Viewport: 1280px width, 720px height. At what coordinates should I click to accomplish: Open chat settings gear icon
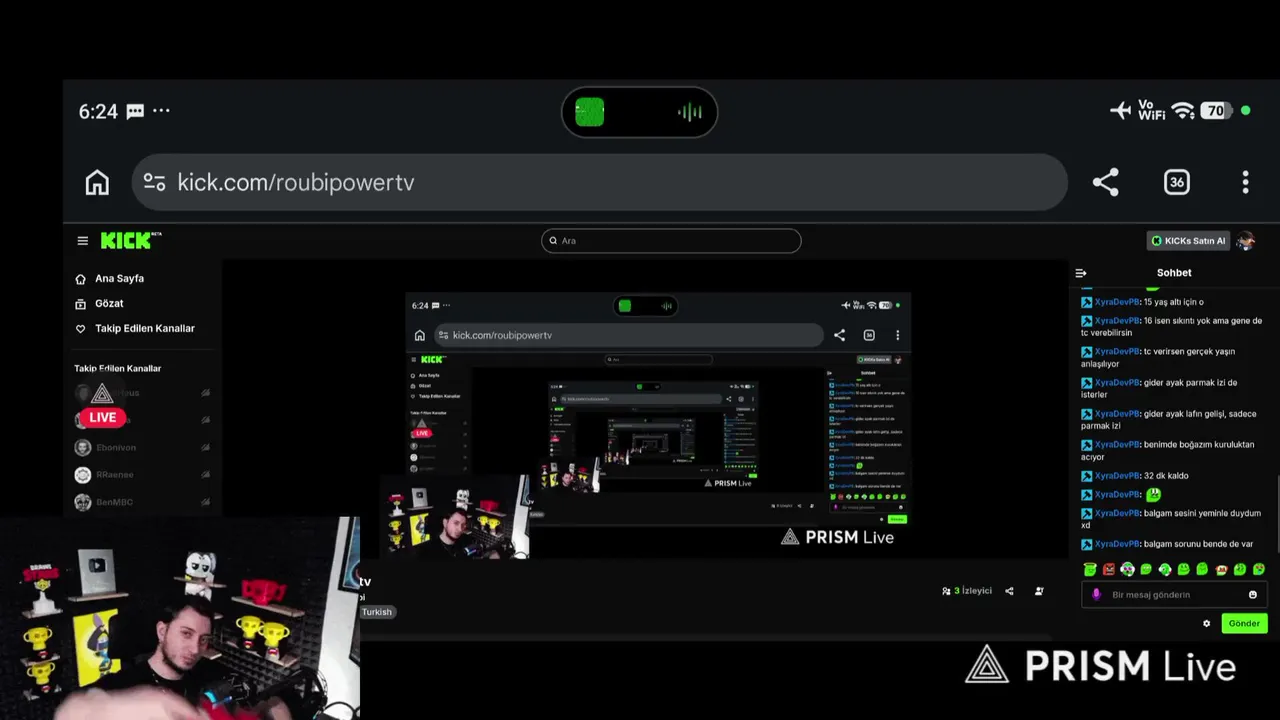(x=1206, y=623)
